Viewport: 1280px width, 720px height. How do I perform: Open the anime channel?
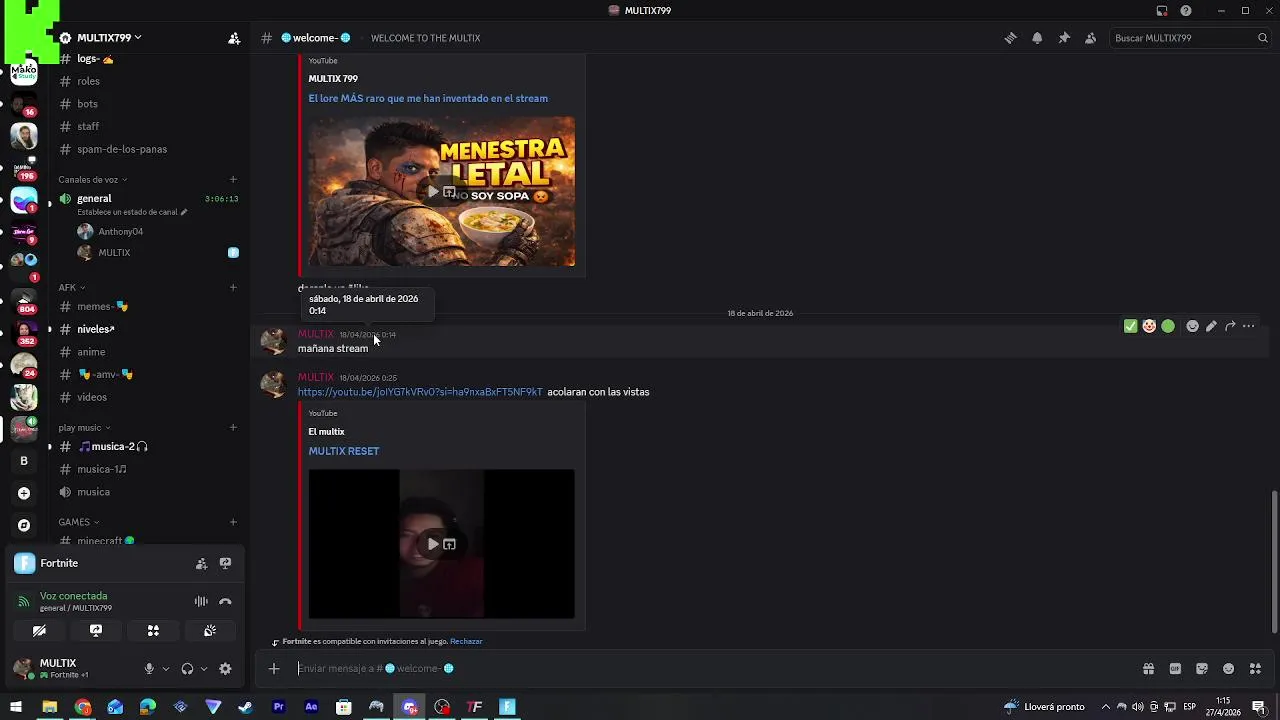[148, 352]
